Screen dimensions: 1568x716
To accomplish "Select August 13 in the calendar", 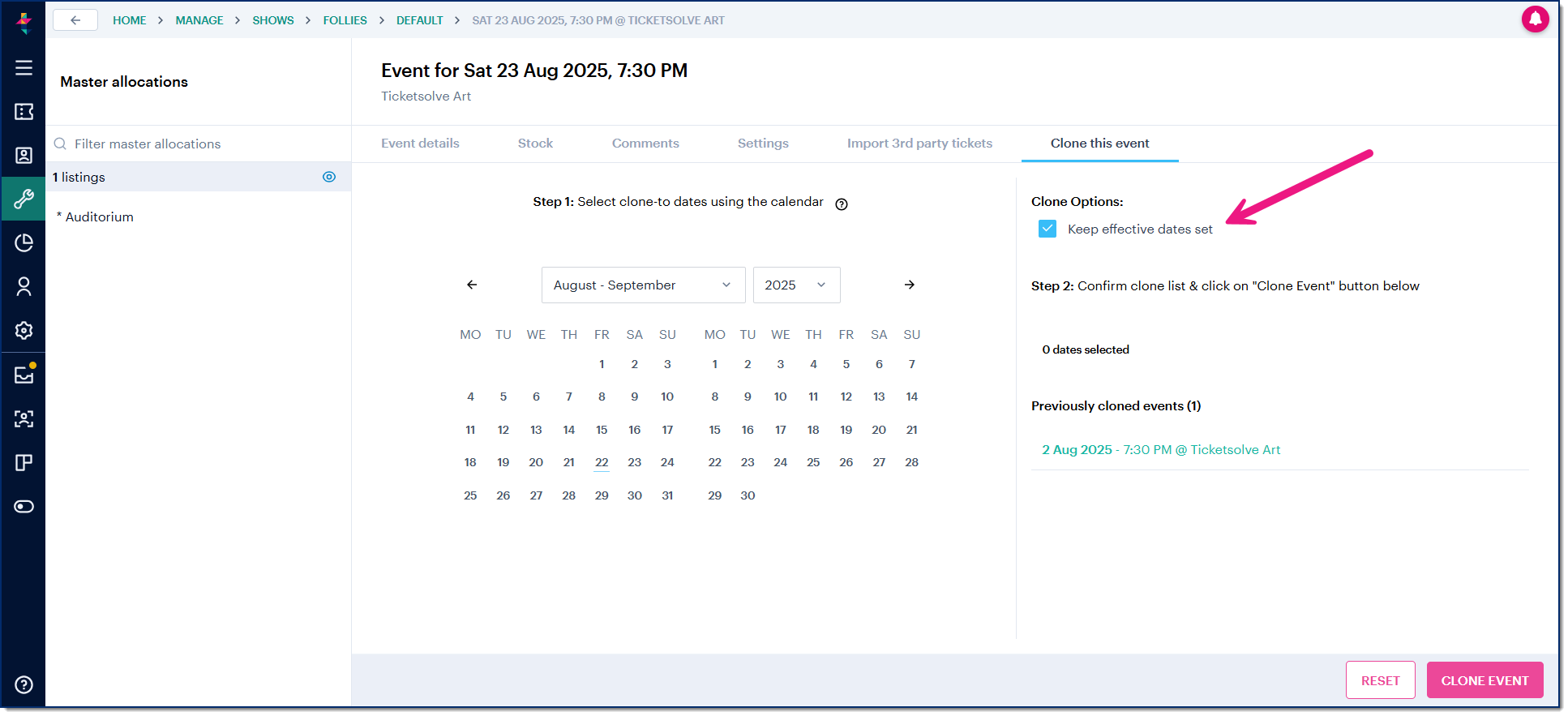I will pyautogui.click(x=536, y=430).
